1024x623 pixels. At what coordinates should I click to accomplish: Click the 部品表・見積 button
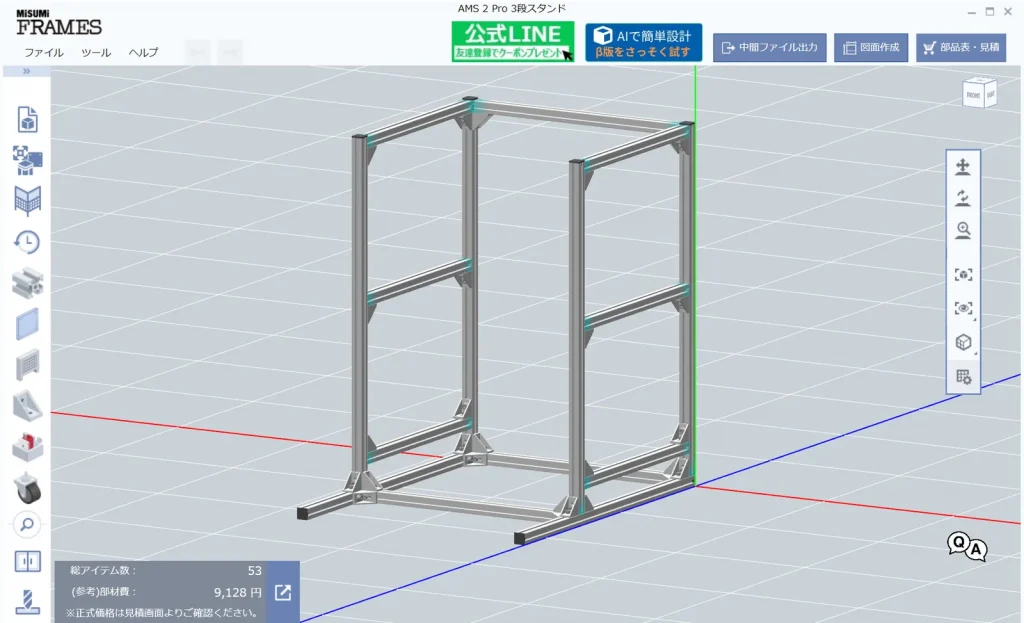tap(960, 47)
